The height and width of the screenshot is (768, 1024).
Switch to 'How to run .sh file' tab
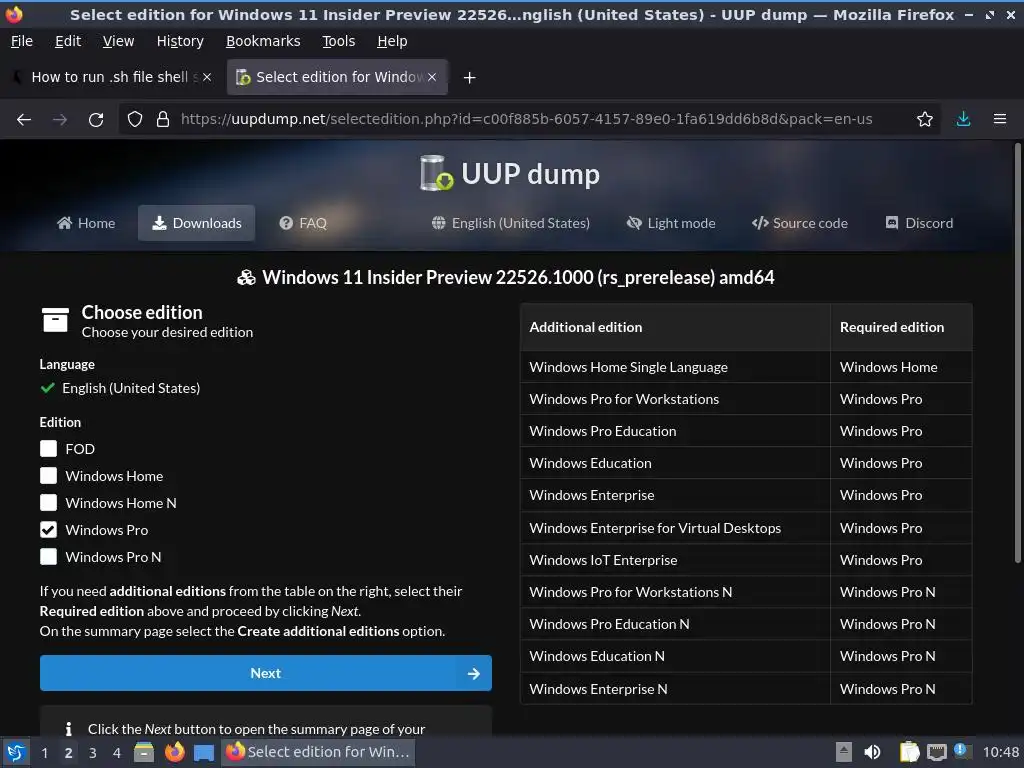110,77
